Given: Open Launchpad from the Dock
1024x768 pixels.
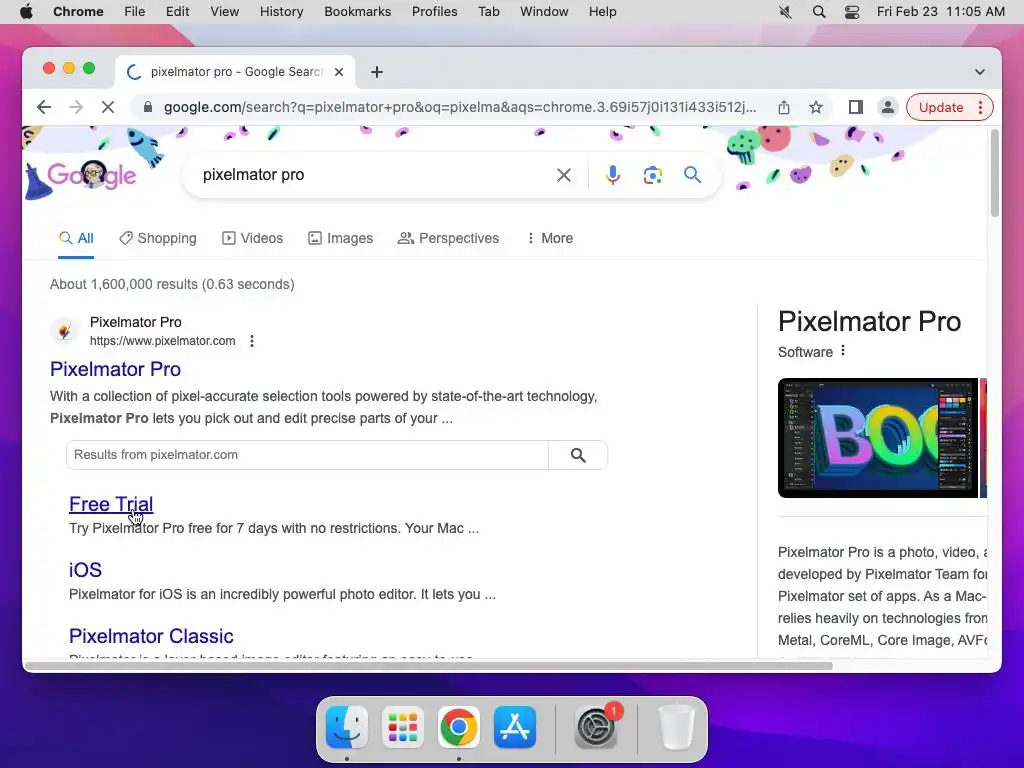Looking at the screenshot, I should tap(403, 727).
